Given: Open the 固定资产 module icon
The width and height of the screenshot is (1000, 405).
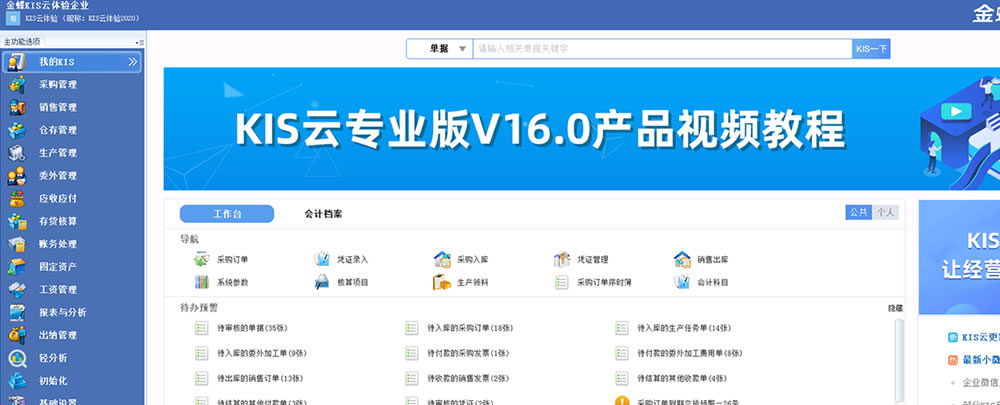Looking at the screenshot, I should click(x=17, y=267).
